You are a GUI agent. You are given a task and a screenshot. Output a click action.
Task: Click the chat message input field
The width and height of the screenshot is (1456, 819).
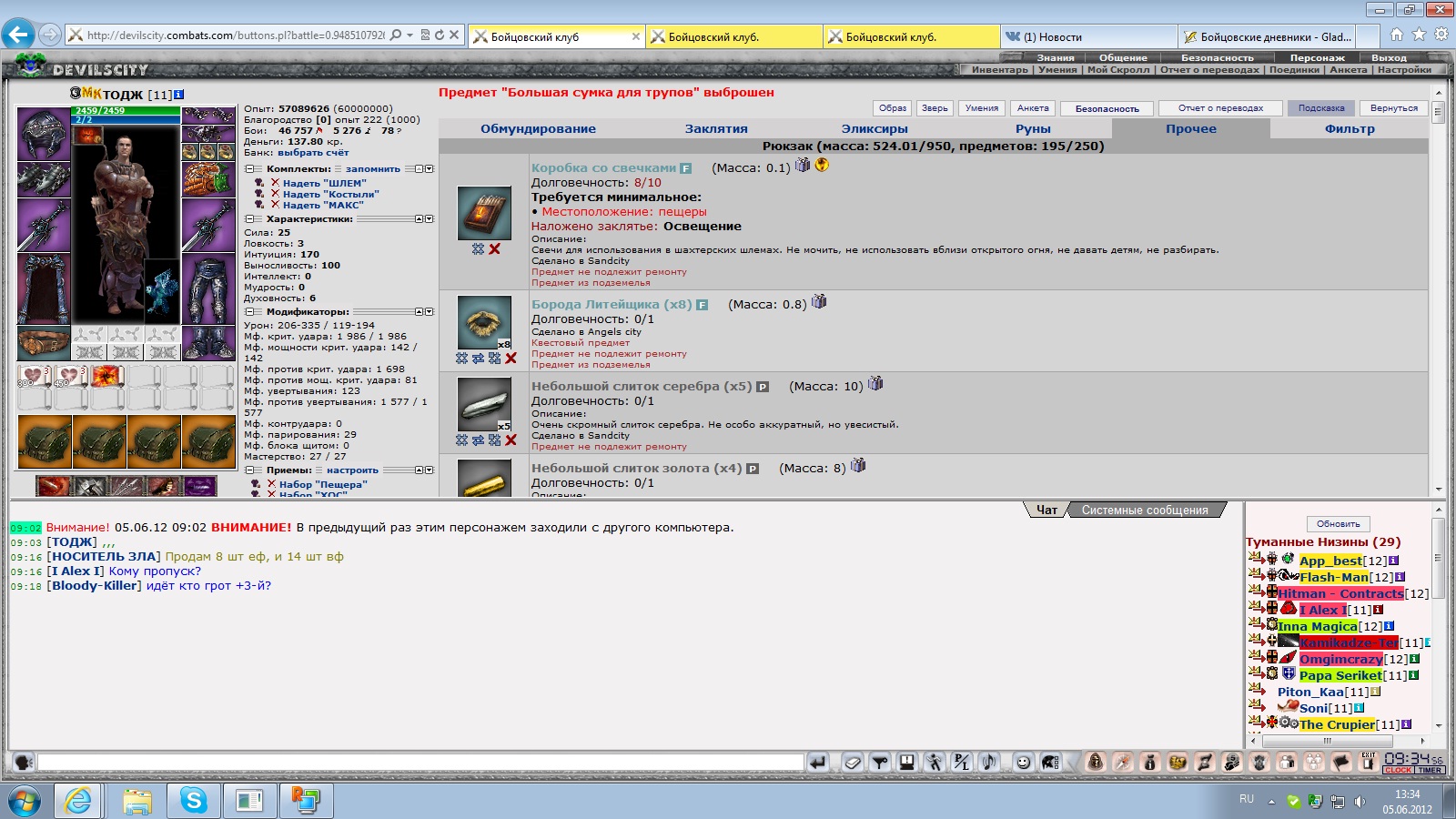420,763
